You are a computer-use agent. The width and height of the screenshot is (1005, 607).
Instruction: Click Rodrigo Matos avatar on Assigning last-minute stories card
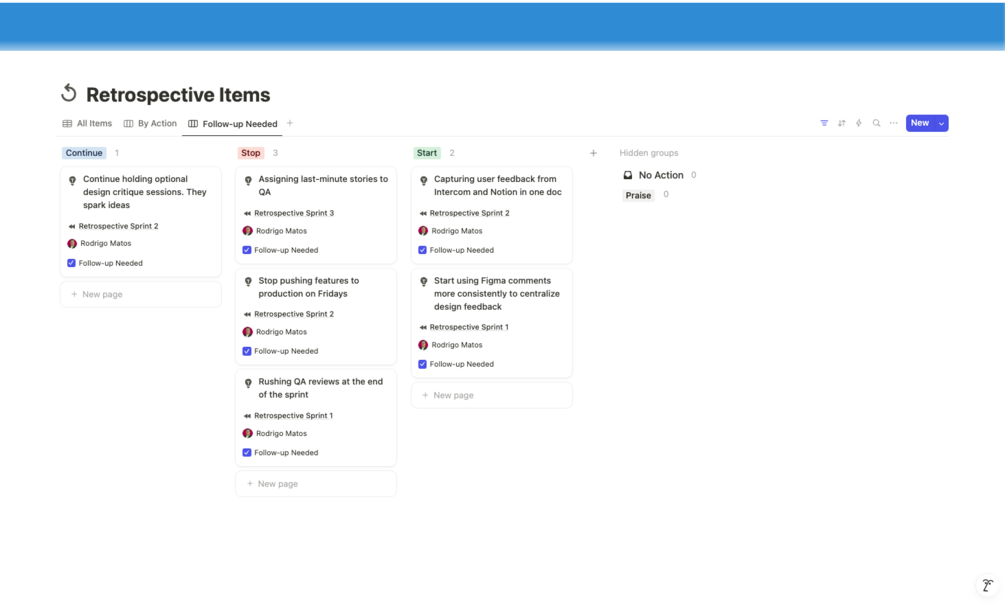point(247,231)
